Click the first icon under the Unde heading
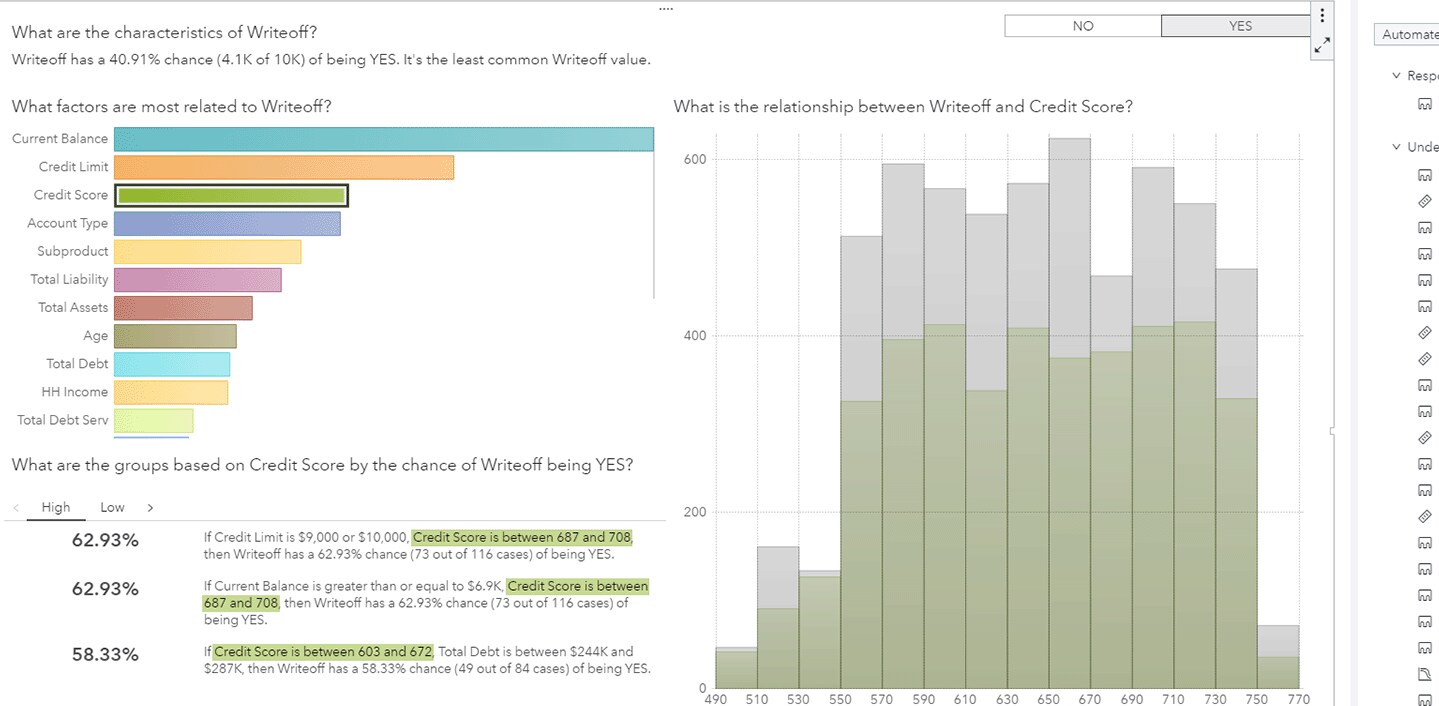The height and width of the screenshot is (706, 1439). 1425,175
